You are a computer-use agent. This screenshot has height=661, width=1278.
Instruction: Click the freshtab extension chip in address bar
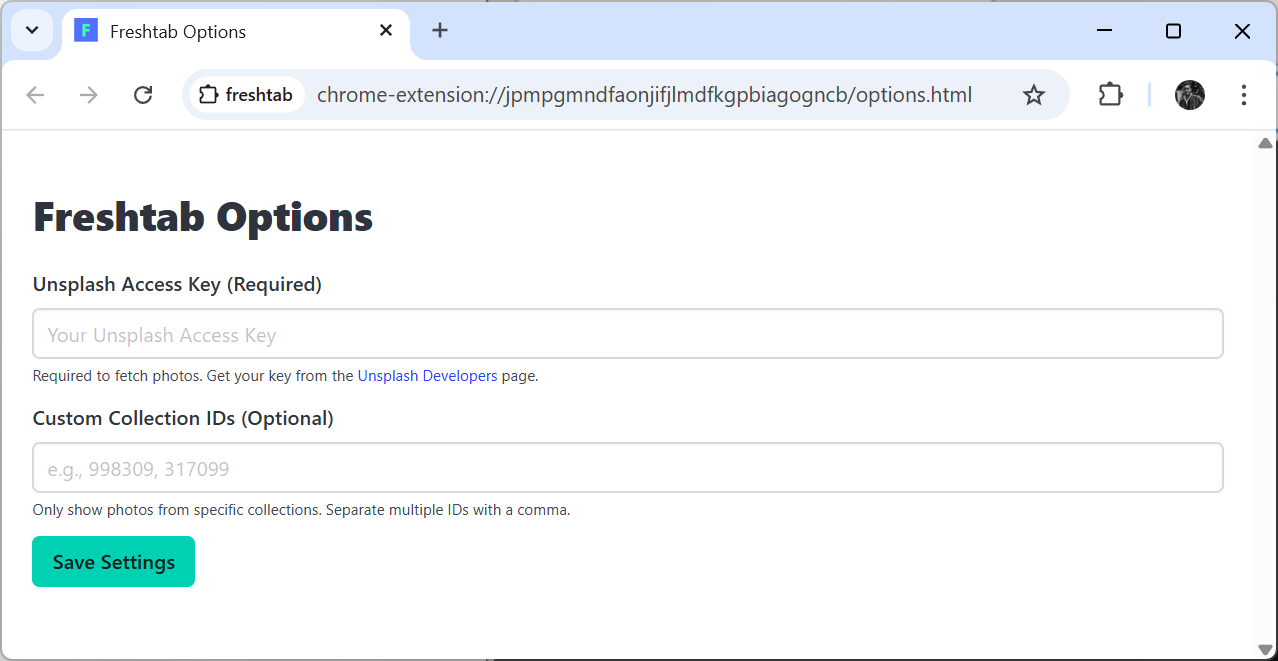click(x=246, y=94)
